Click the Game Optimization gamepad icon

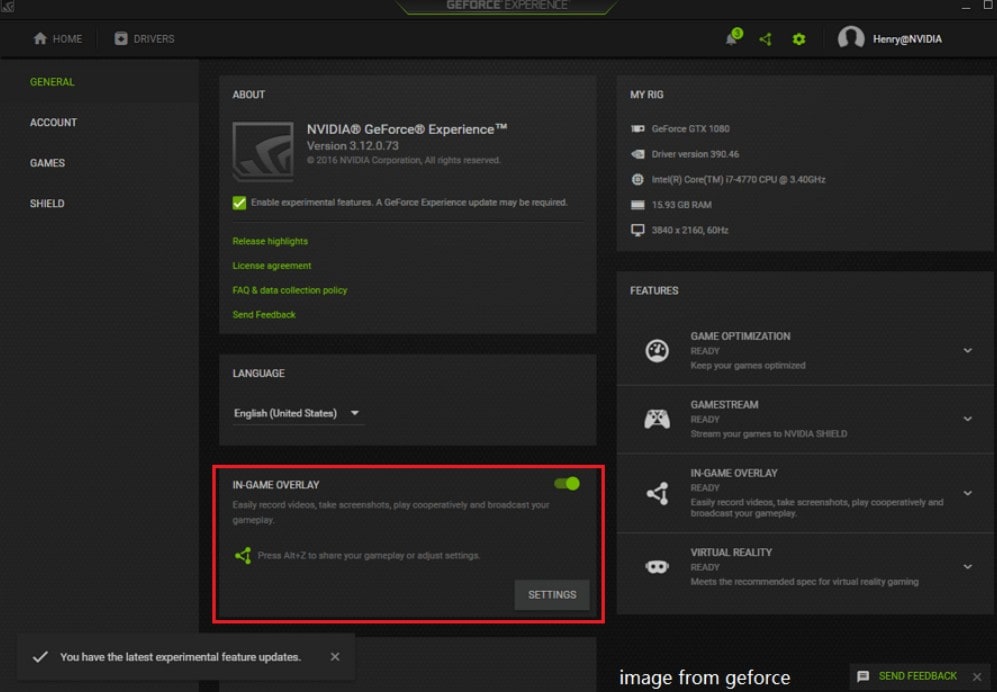pos(658,350)
